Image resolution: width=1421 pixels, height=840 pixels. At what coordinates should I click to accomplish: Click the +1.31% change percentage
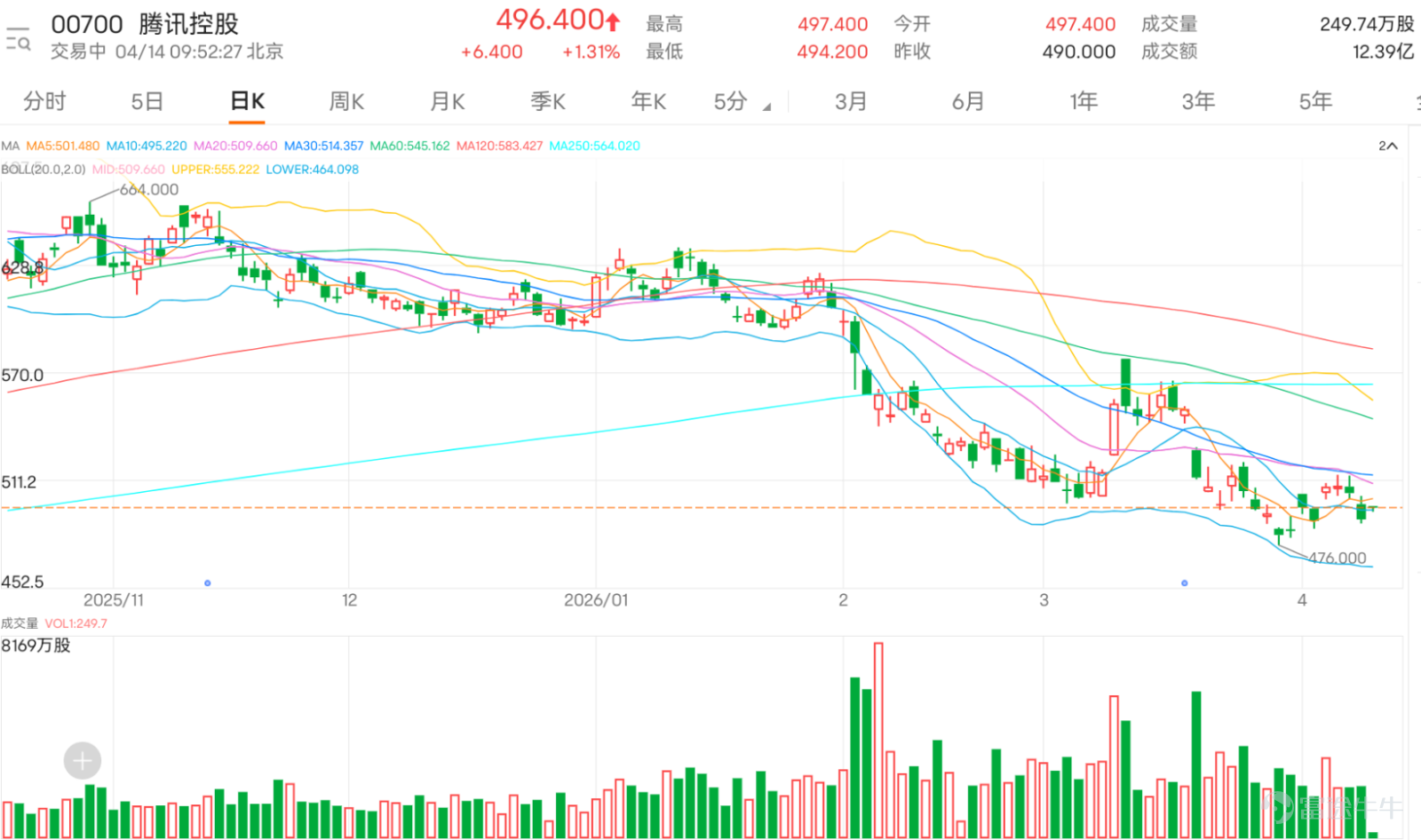[591, 52]
